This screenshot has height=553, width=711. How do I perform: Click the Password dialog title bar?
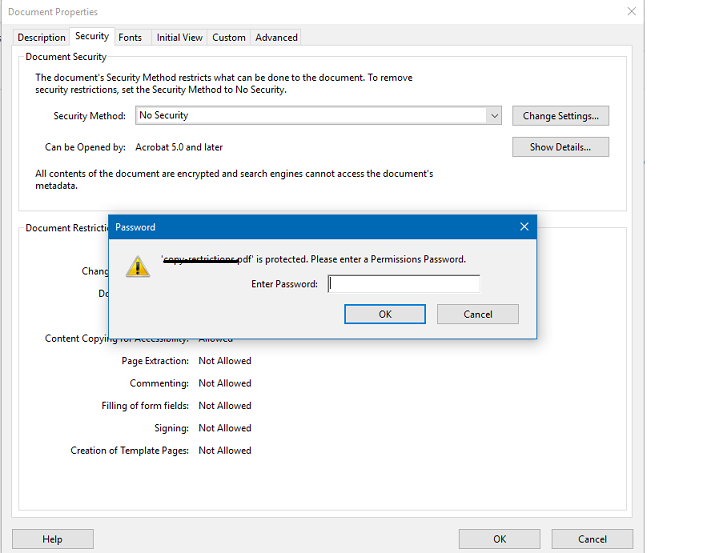tap(313, 227)
